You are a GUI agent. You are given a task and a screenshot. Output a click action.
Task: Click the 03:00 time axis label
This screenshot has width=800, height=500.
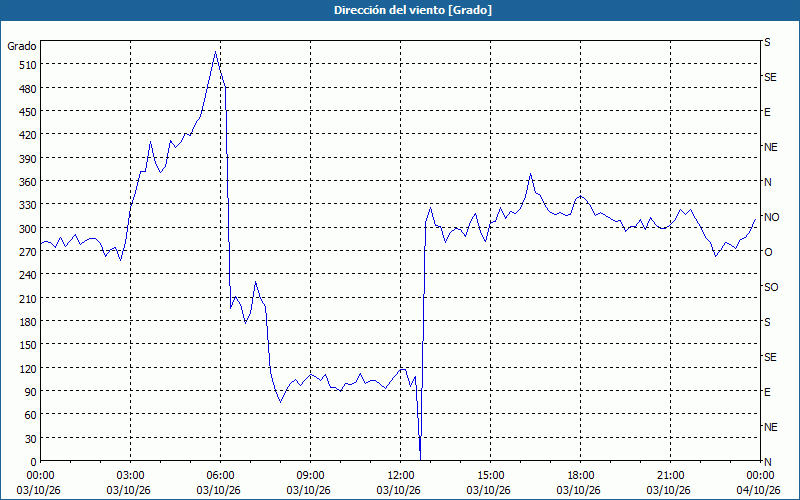tap(131, 476)
